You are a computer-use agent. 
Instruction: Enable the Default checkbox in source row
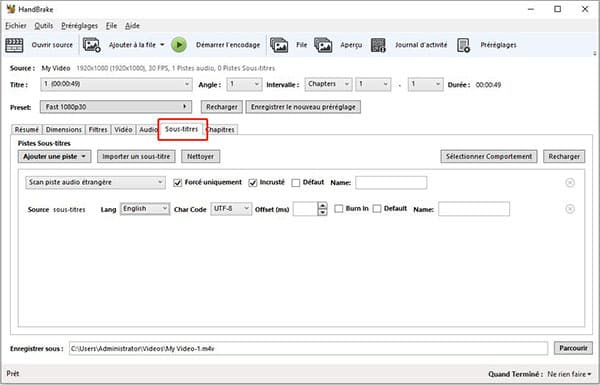377,209
